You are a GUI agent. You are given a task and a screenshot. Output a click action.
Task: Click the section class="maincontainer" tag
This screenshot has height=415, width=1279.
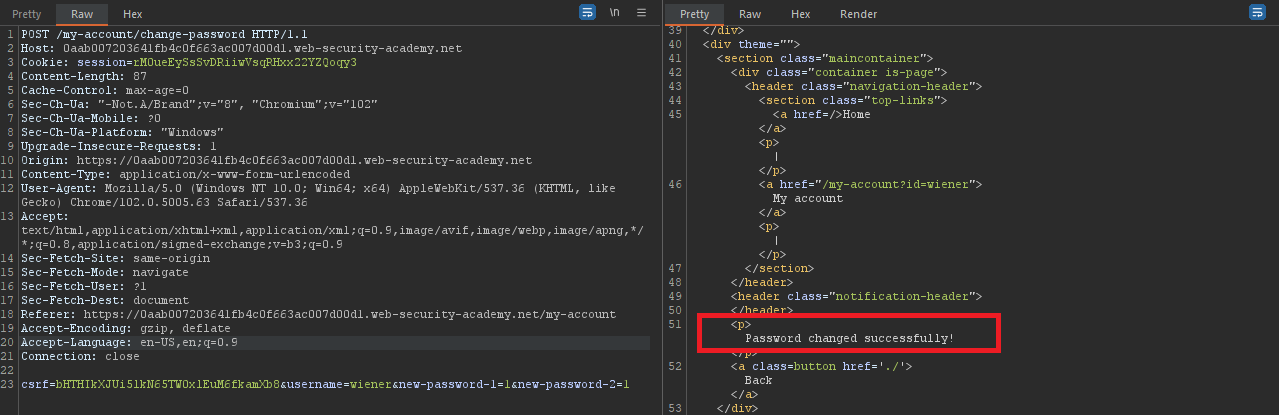(x=825, y=58)
